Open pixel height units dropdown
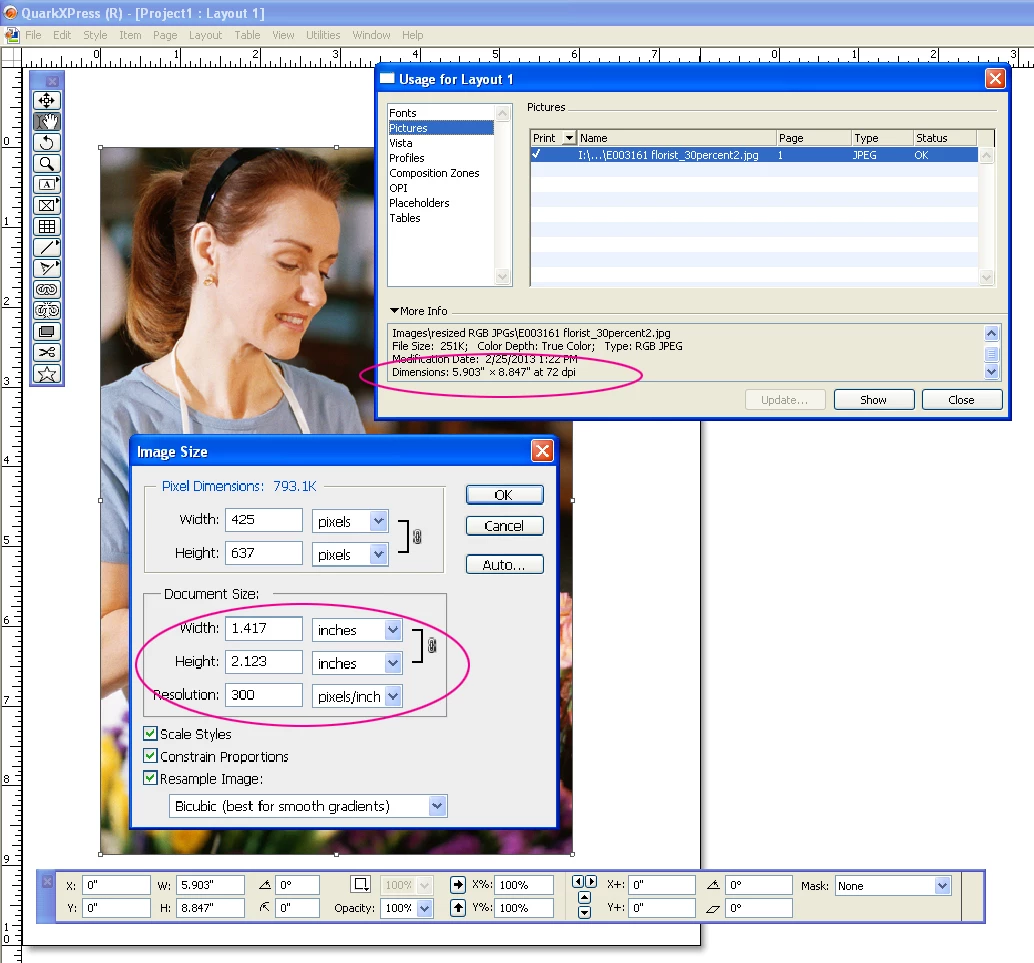This screenshot has height=963, width=1034. pyautogui.click(x=379, y=554)
